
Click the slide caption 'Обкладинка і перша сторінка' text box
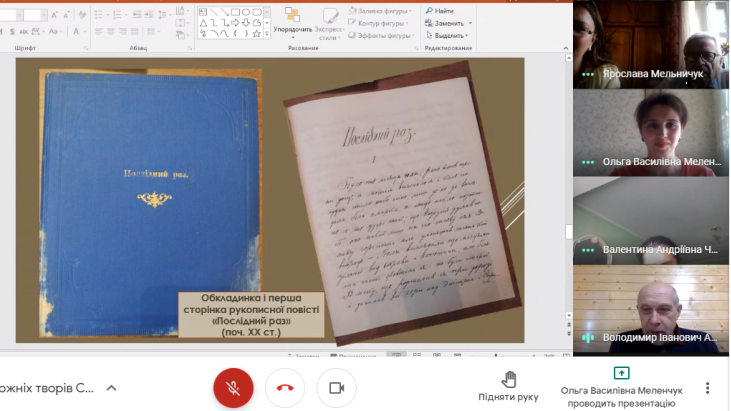(251, 315)
